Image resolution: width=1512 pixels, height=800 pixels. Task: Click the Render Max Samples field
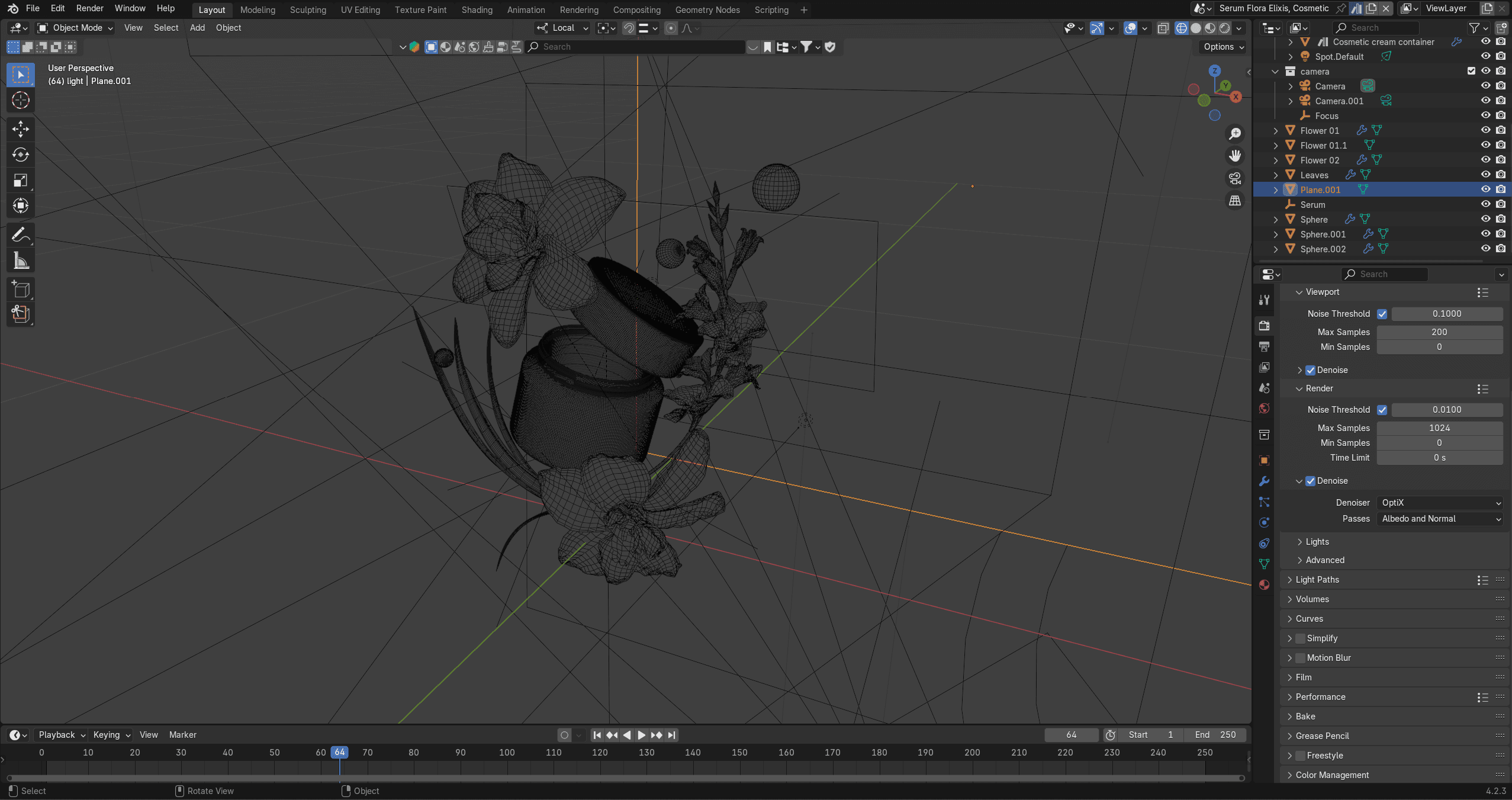pyautogui.click(x=1439, y=428)
